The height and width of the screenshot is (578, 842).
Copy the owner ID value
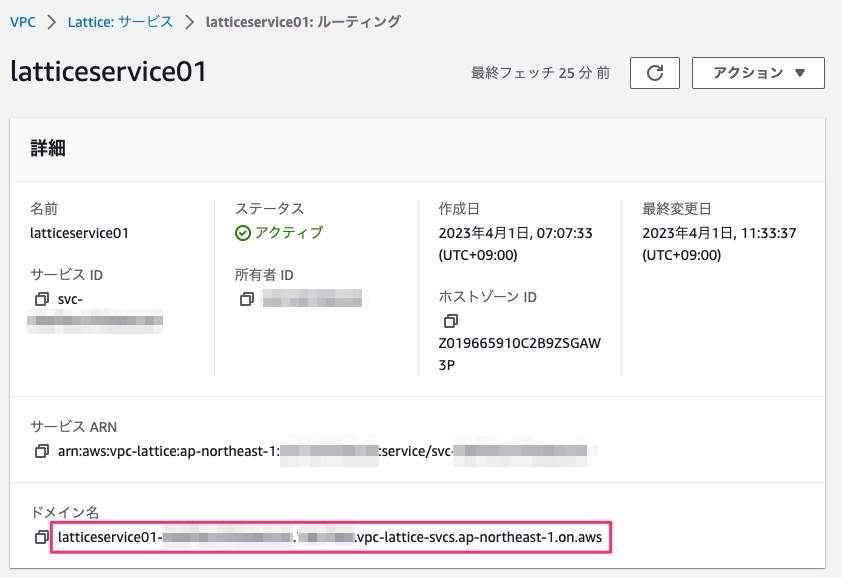(x=246, y=299)
